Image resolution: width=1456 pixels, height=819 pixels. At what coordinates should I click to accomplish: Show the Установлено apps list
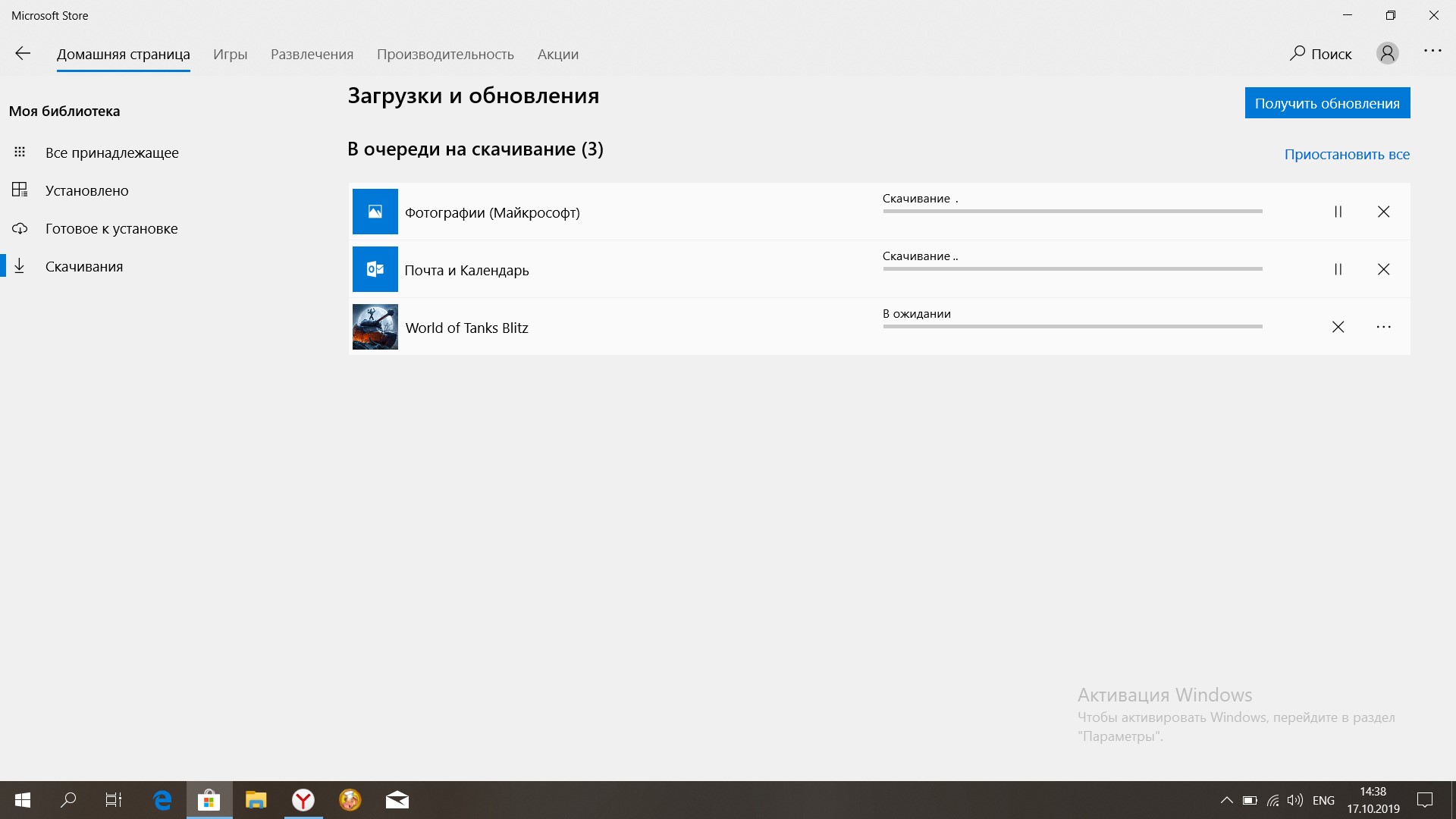coord(87,190)
